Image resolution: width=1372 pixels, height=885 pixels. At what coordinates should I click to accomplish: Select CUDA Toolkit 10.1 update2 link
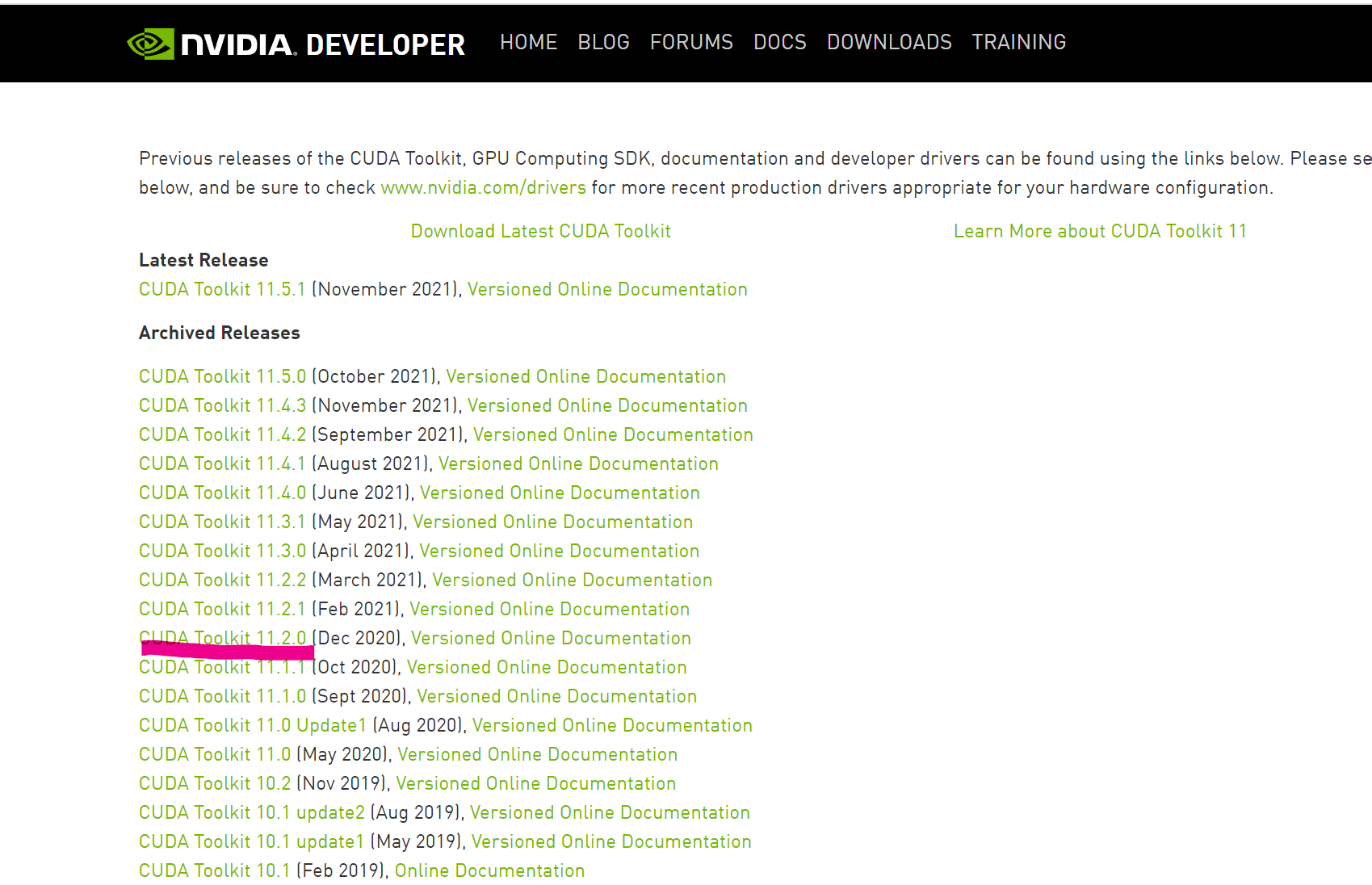coord(252,812)
